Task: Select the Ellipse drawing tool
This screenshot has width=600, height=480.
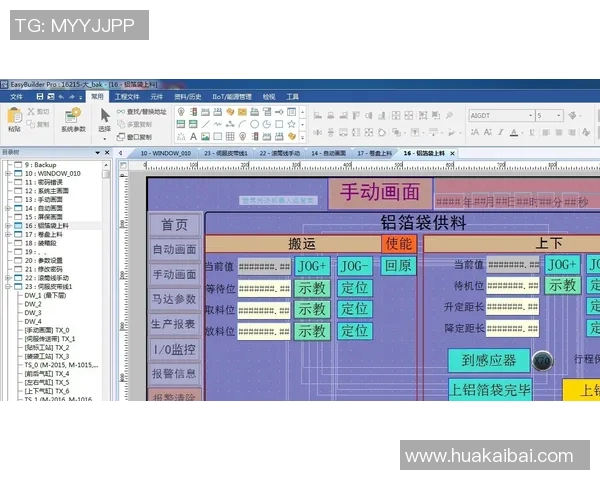Action: click(x=254, y=124)
